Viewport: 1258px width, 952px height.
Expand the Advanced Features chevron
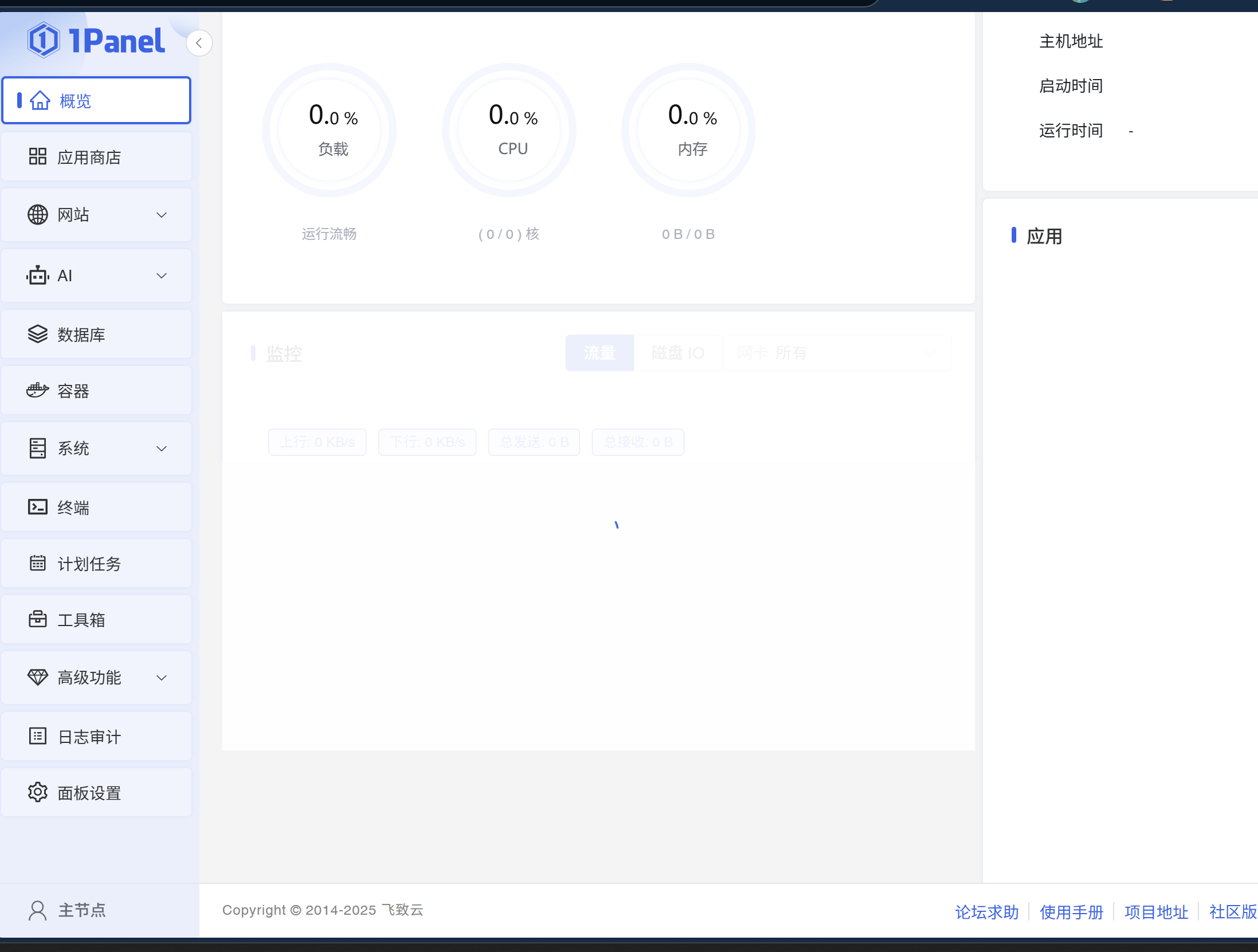162,678
